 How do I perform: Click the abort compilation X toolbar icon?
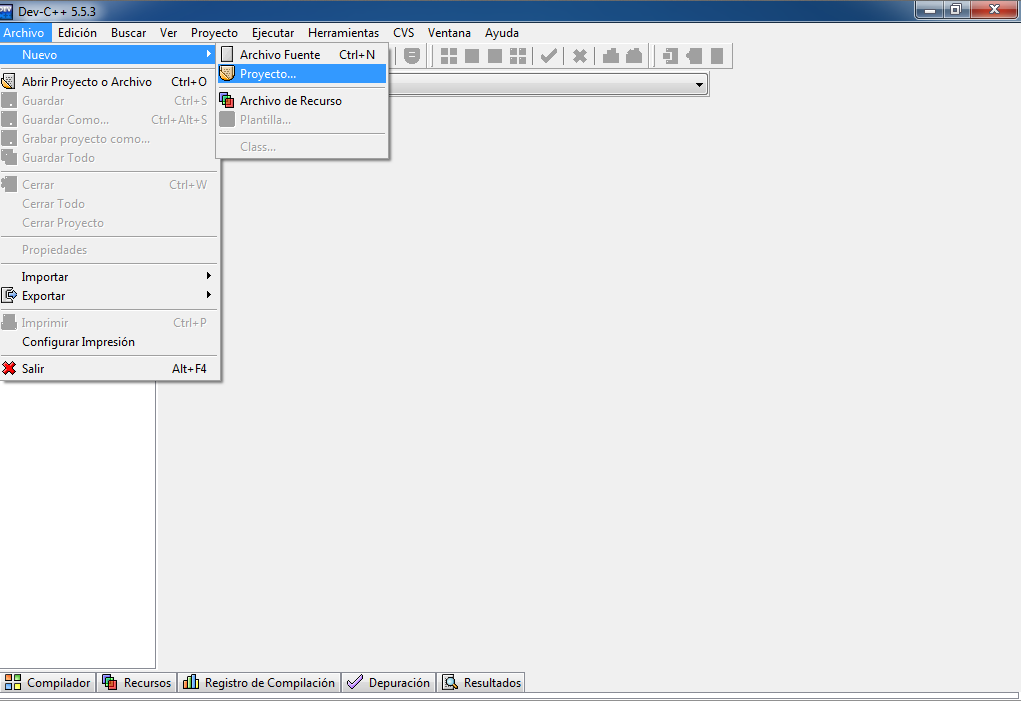tap(579, 55)
